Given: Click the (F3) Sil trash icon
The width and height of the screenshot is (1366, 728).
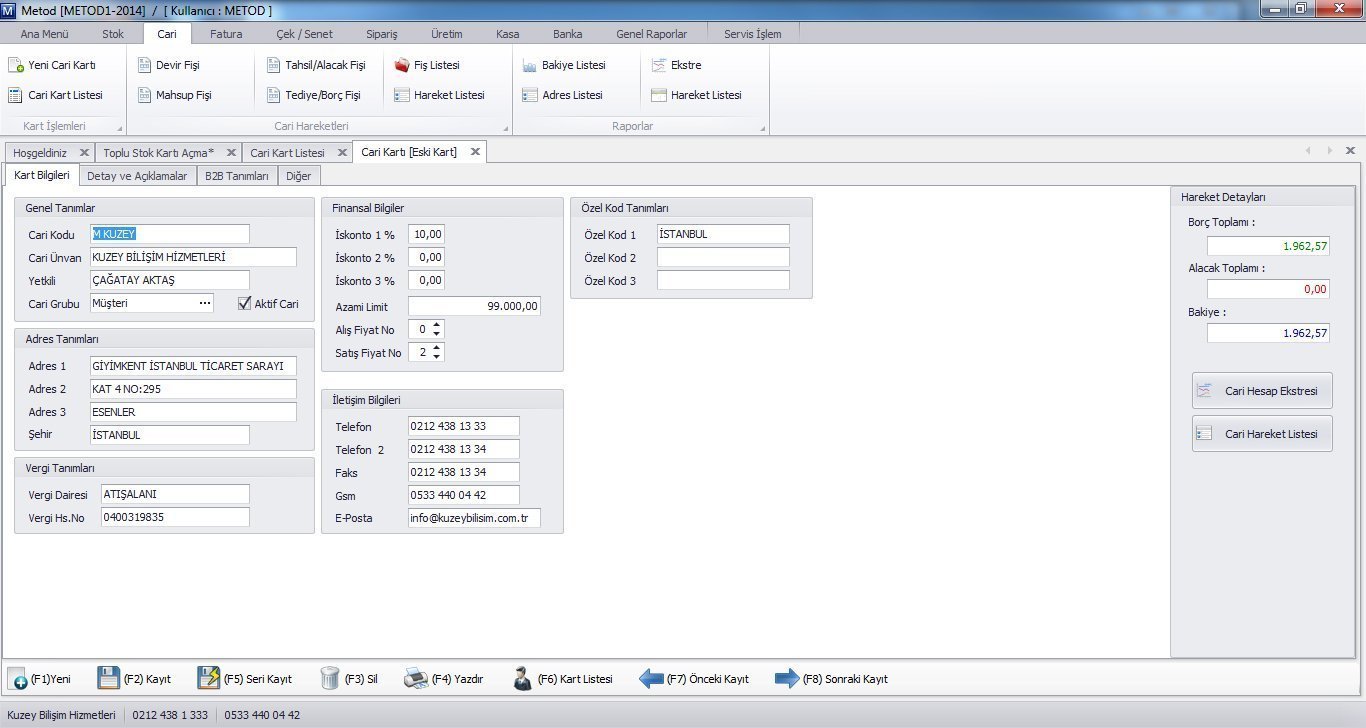Looking at the screenshot, I should tap(330, 678).
